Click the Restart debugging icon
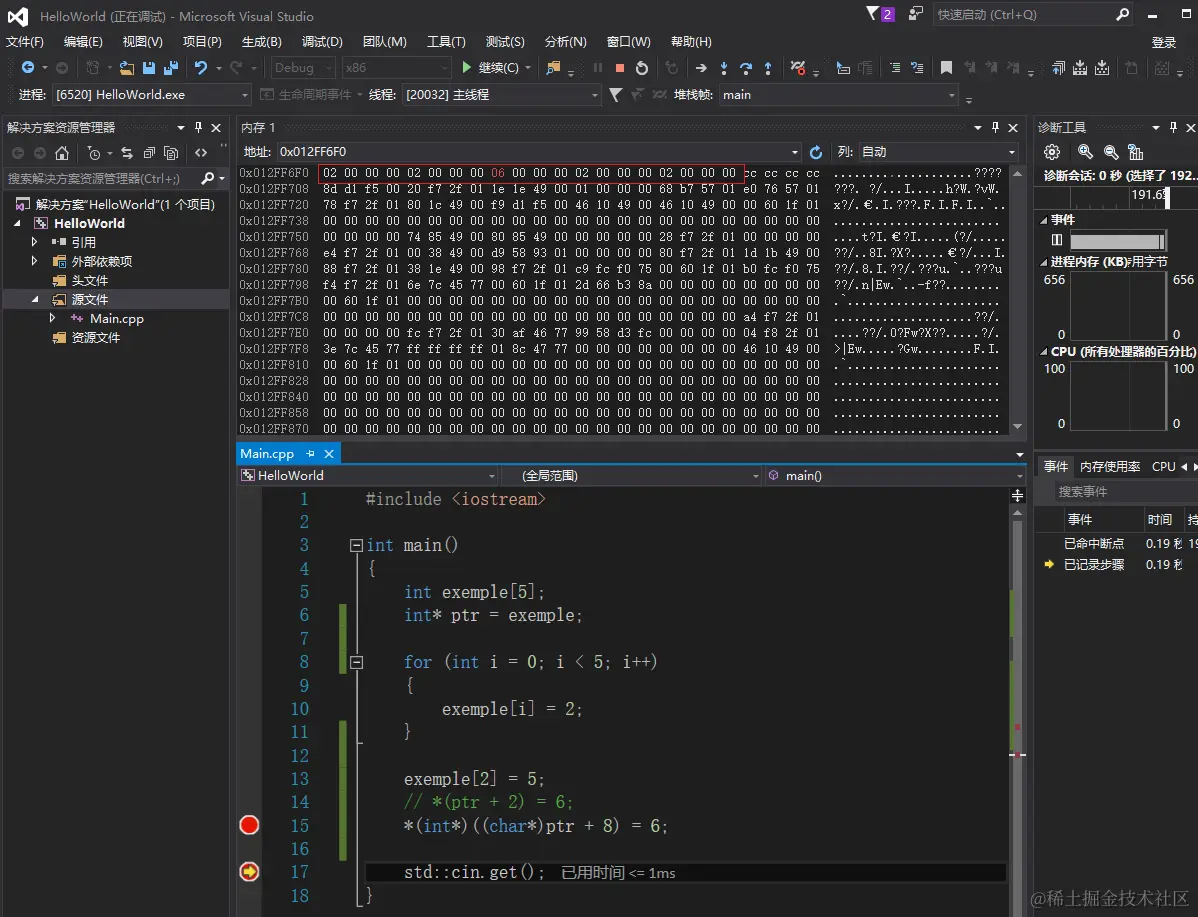Viewport: 1198px width, 917px height. click(x=642, y=68)
